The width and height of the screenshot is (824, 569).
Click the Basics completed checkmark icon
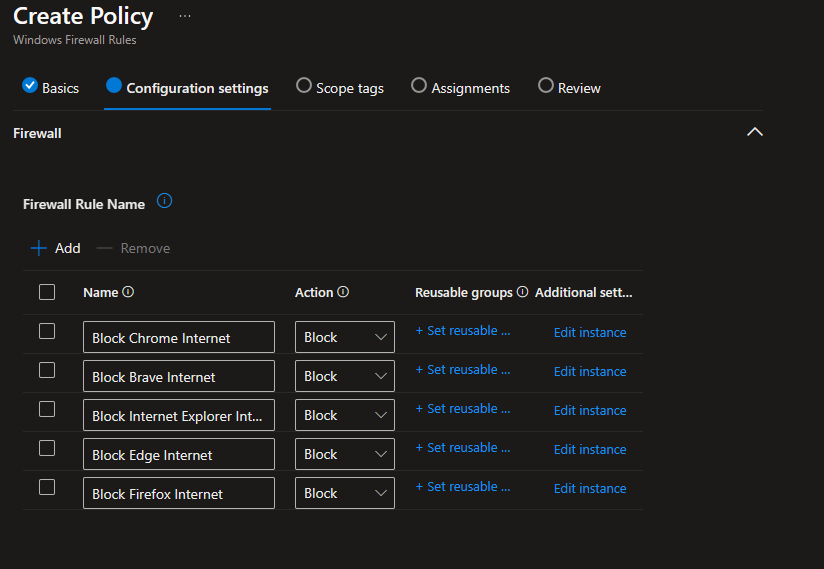30,86
